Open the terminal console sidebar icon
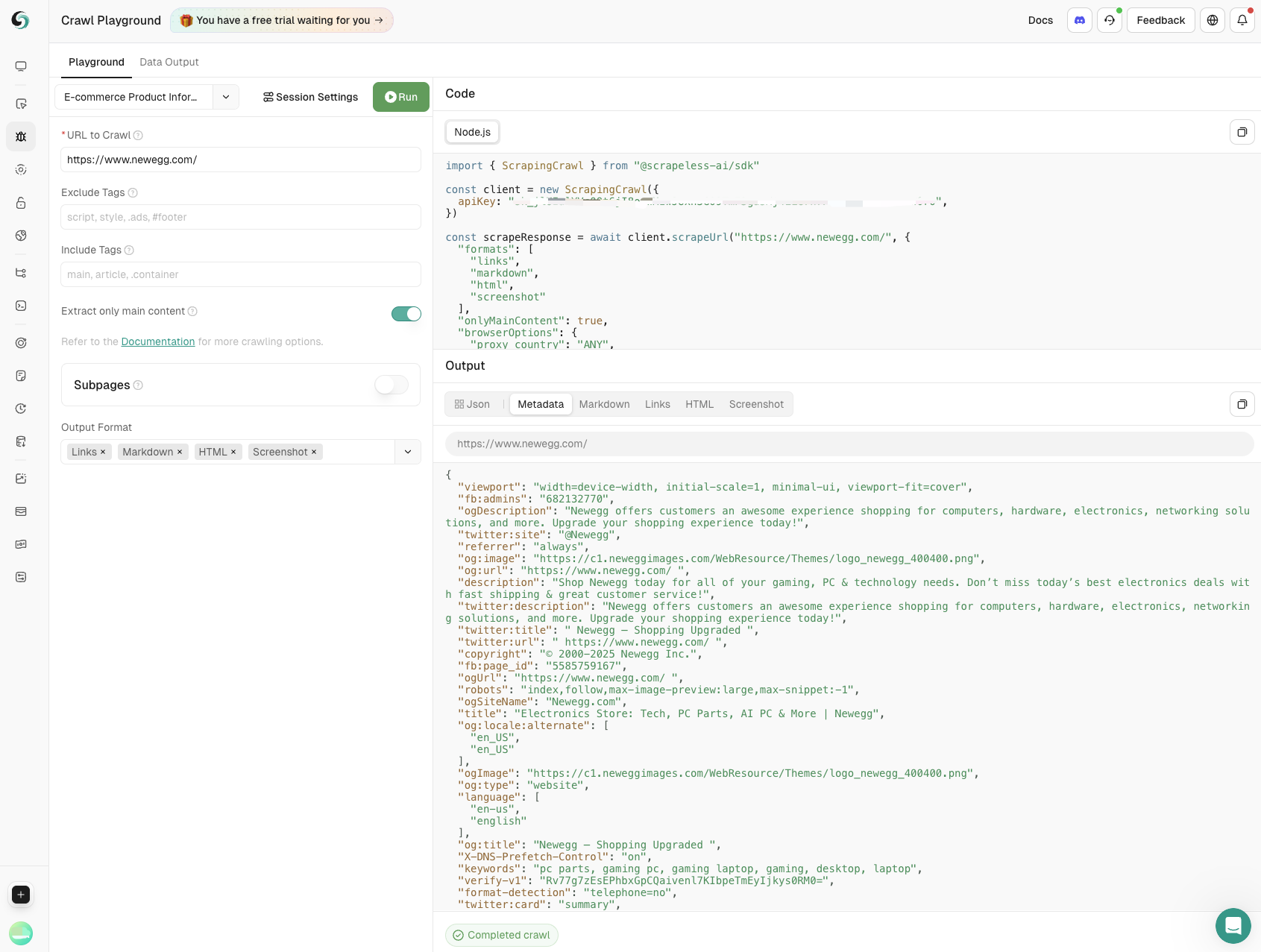 tap(21, 306)
